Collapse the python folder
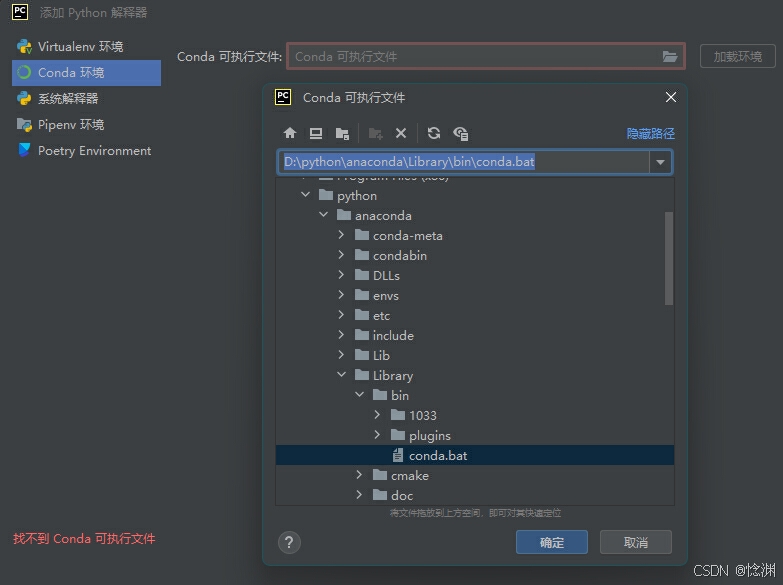This screenshot has width=783, height=585. (x=306, y=195)
